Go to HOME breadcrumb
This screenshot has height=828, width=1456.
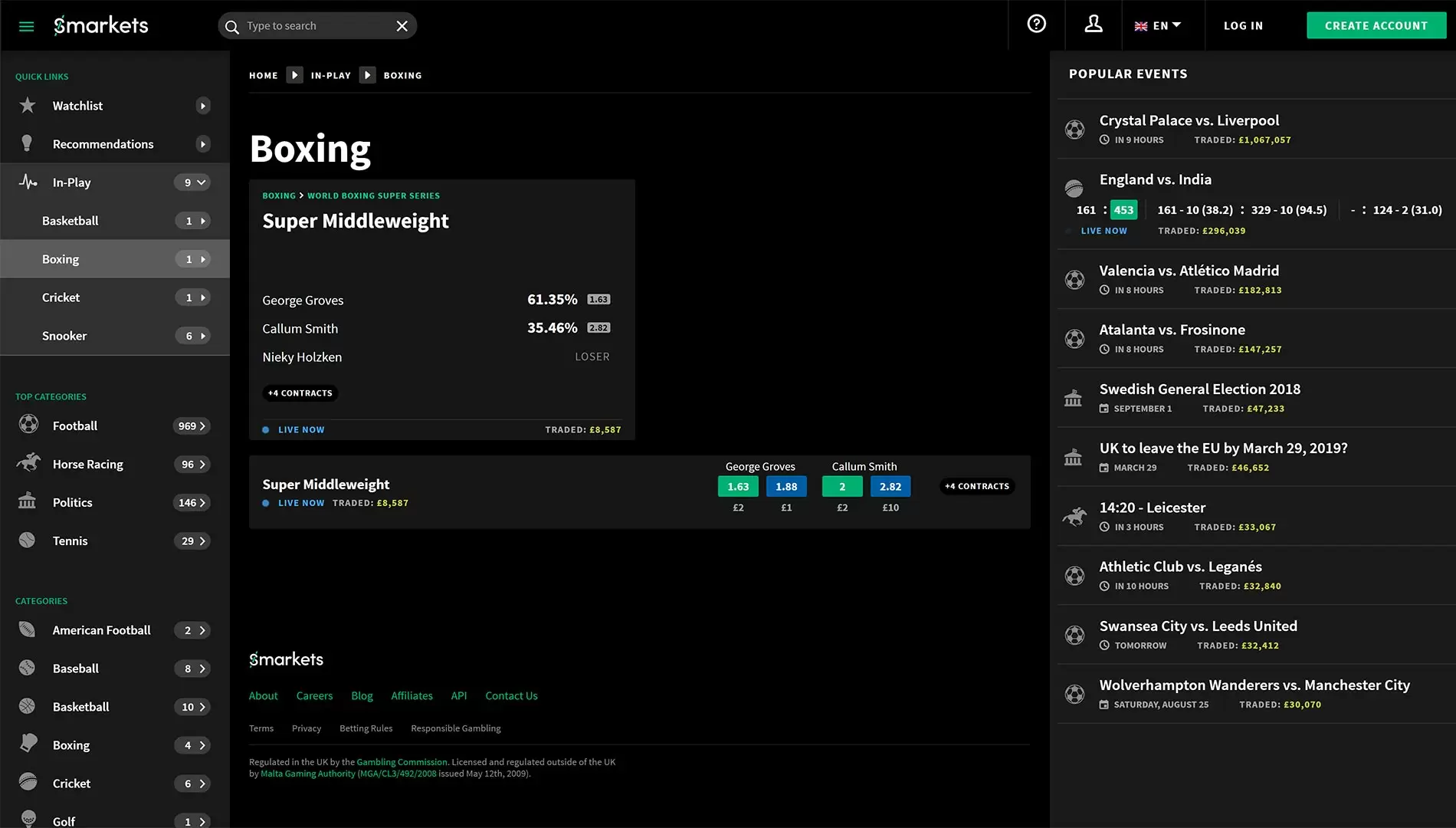(x=264, y=75)
